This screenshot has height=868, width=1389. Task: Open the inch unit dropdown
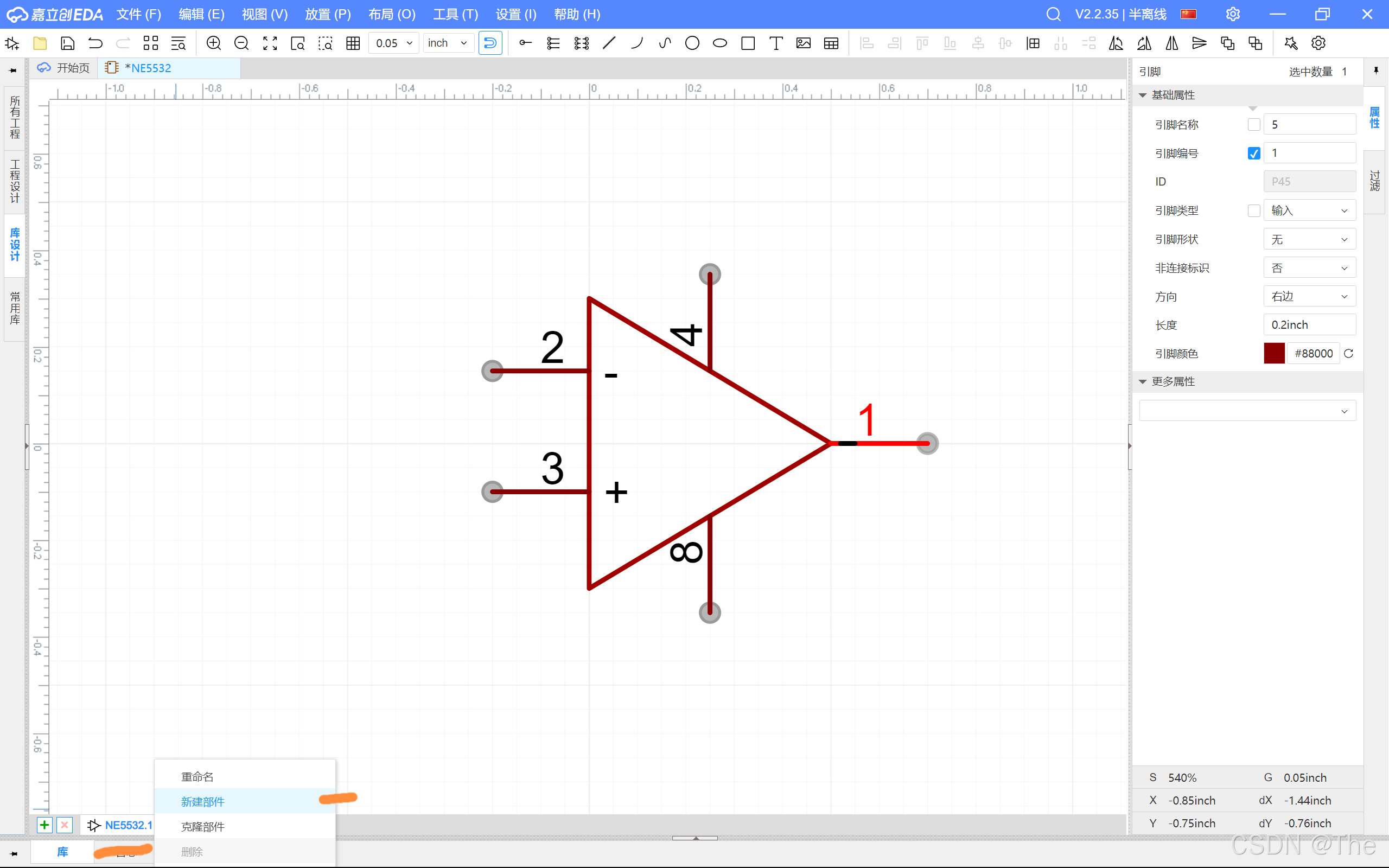(448, 43)
